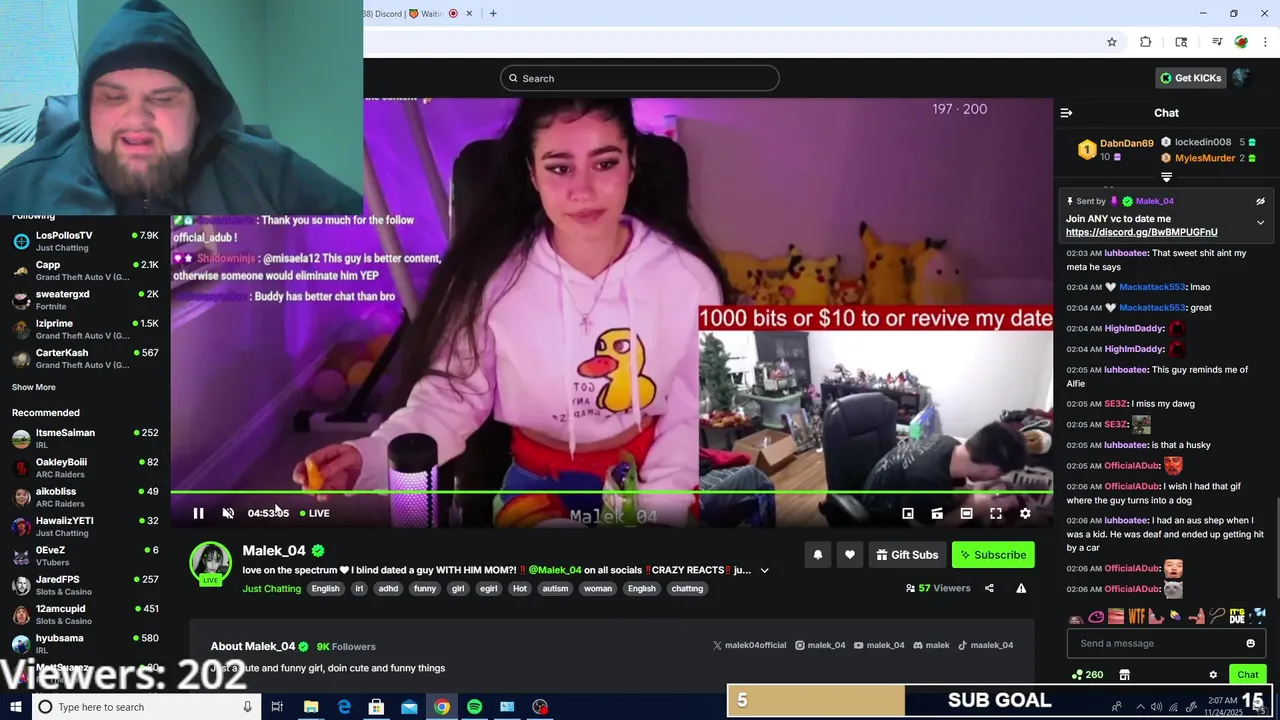Open CarterKash channel in sidebar
The width and height of the screenshot is (1280, 720).
[x=85, y=358]
